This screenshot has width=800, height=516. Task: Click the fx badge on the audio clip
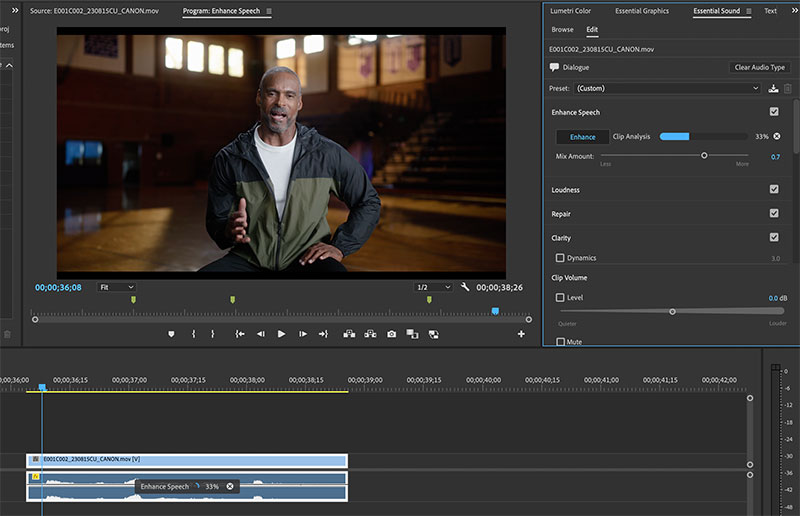35,477
